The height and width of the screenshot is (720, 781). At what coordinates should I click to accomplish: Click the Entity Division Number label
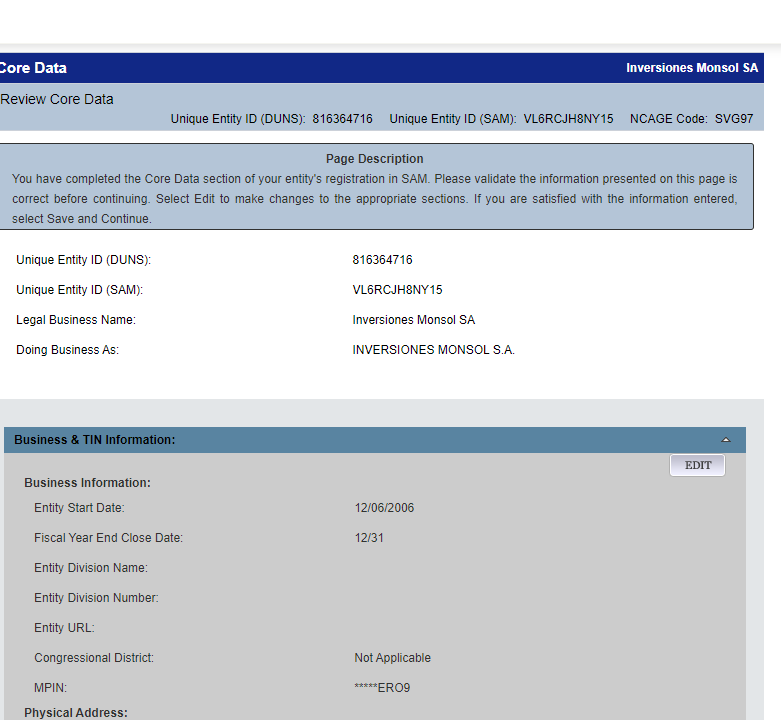pos(96,598)
